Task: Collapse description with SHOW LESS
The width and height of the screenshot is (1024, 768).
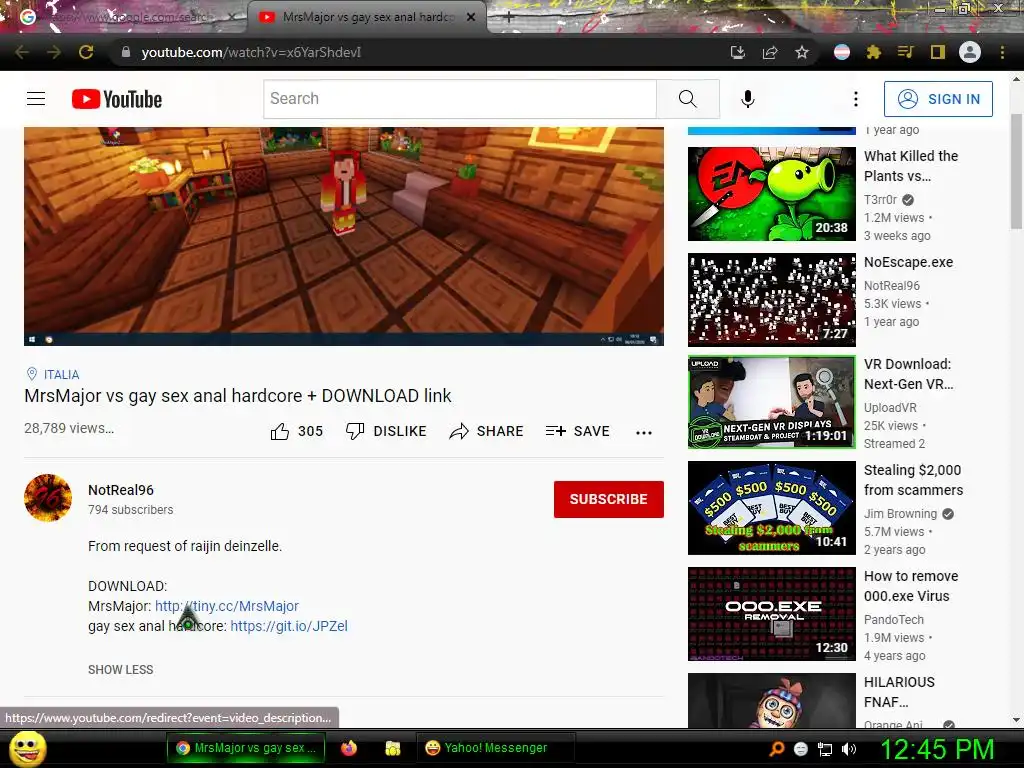Action: [x=121, y=669]
